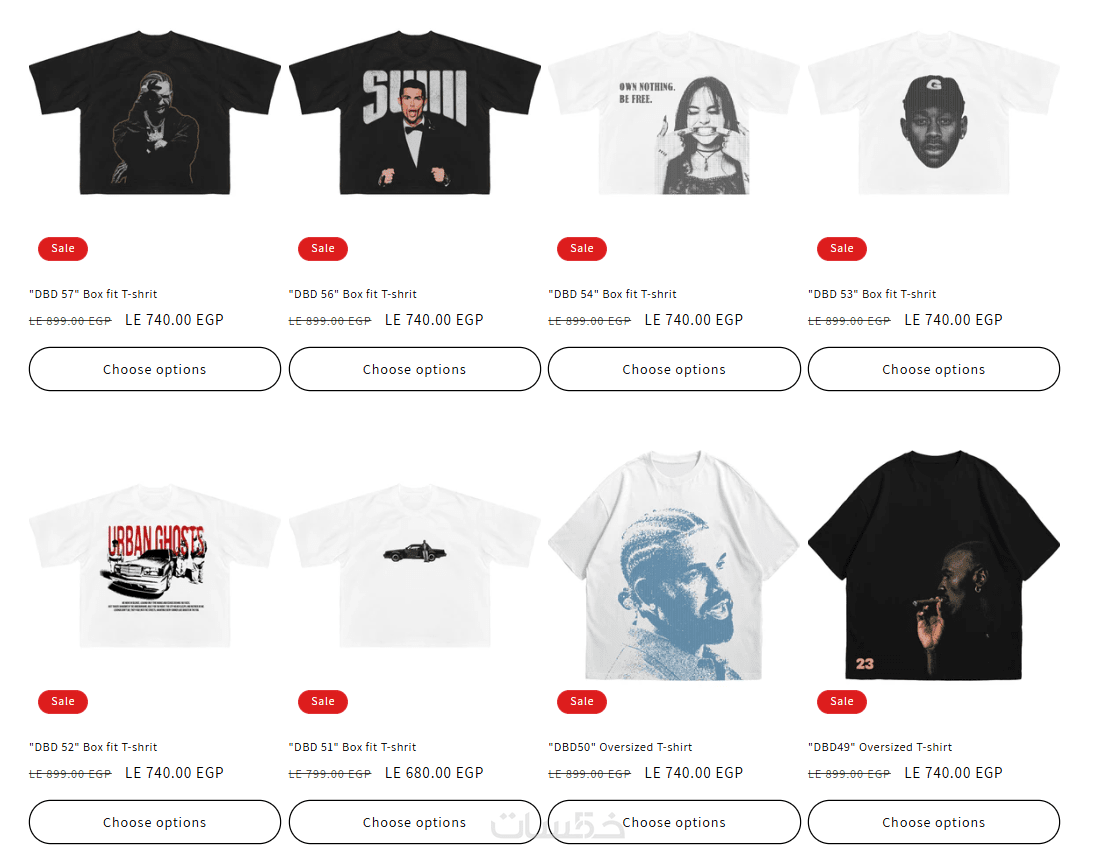Viewport: 1116px width, 856px height.
Task: Choose options for DBD 53 T-shirt
Action: 934,369
